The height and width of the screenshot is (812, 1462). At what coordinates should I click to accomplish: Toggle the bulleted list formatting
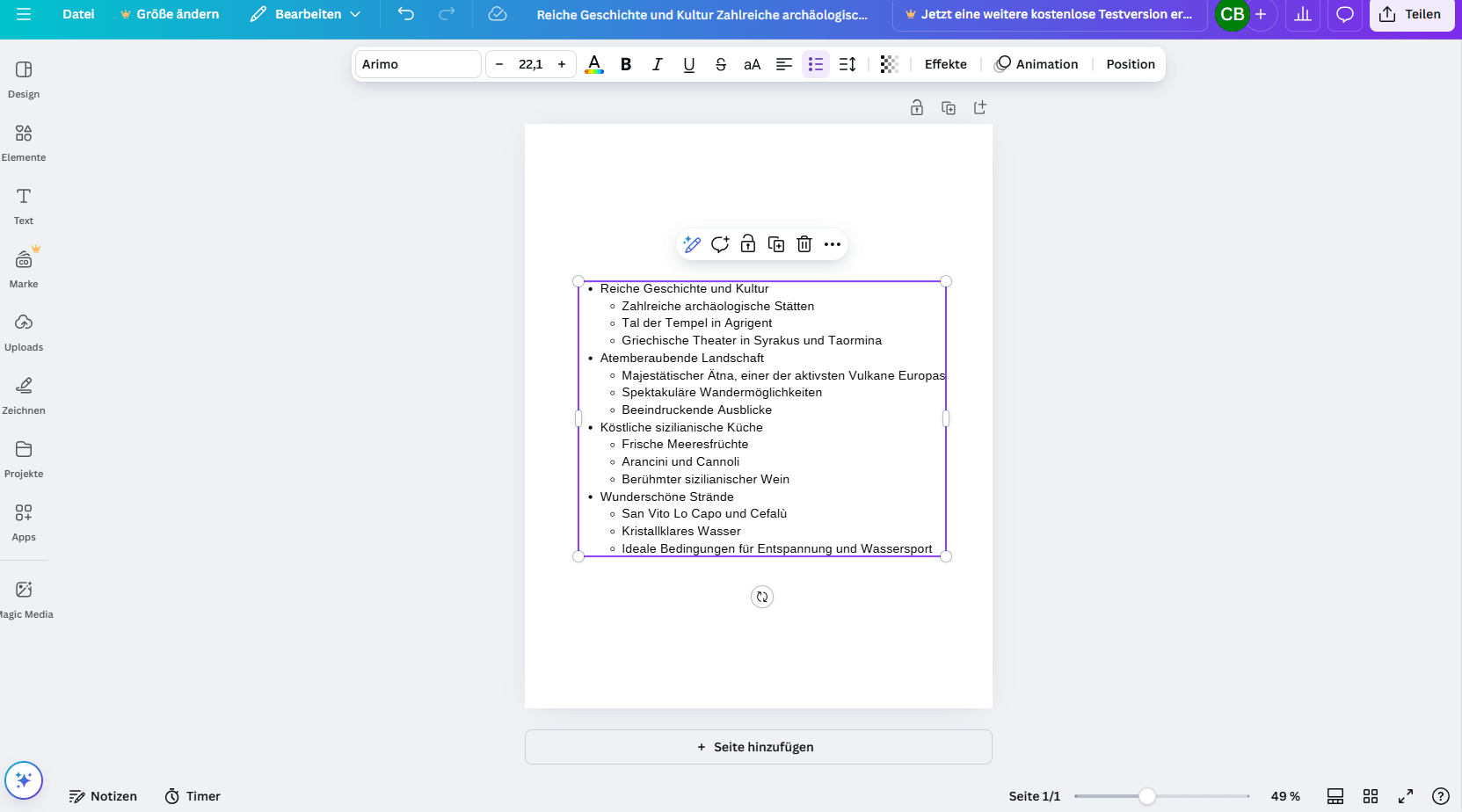pyautogui.click(x=816, y=64)
